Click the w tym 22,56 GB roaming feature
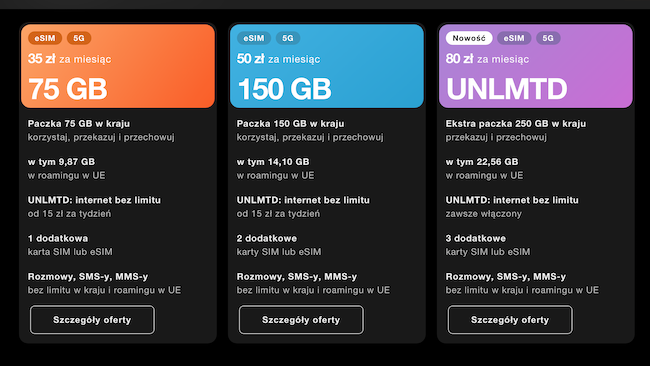 tap(484, 168)
